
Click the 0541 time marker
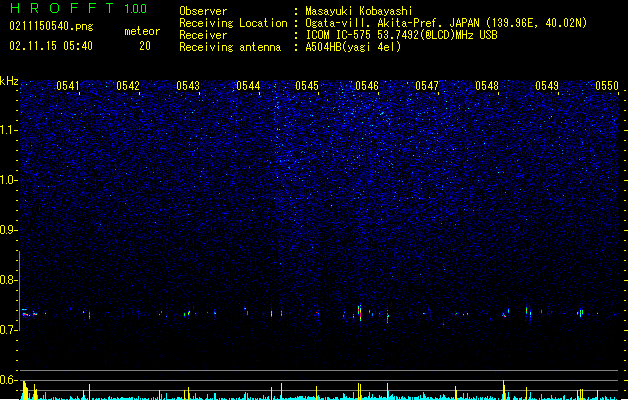[68, 85]
